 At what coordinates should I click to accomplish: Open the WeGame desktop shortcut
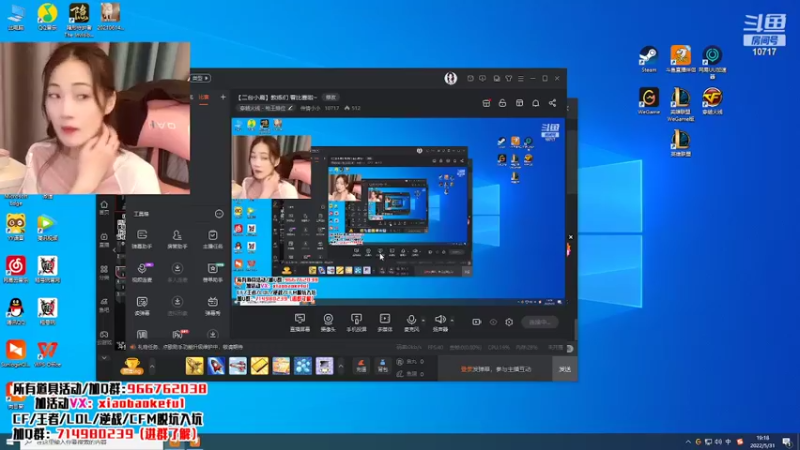pos(648,101)
